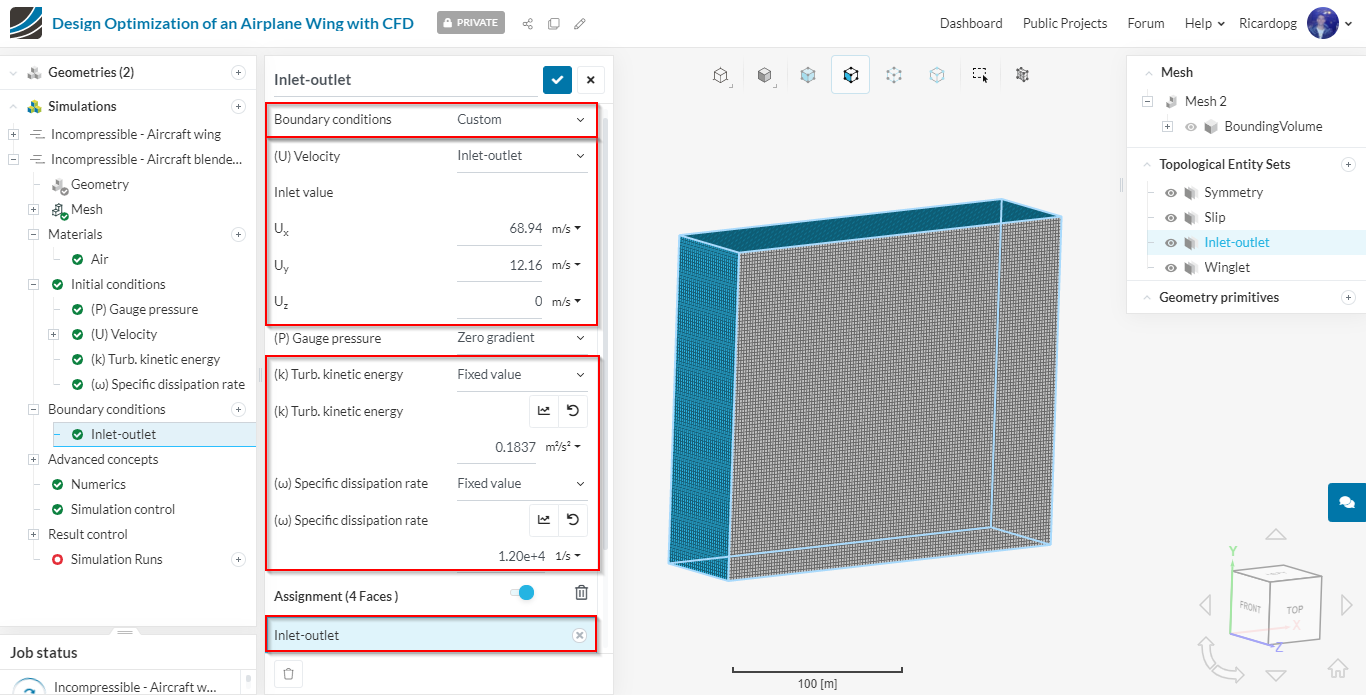
Task: Open the Help menu
Action: [1204, 23]
